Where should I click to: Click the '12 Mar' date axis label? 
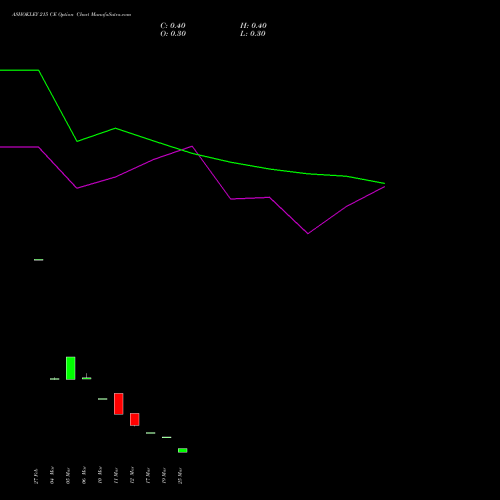pos(132,475)
